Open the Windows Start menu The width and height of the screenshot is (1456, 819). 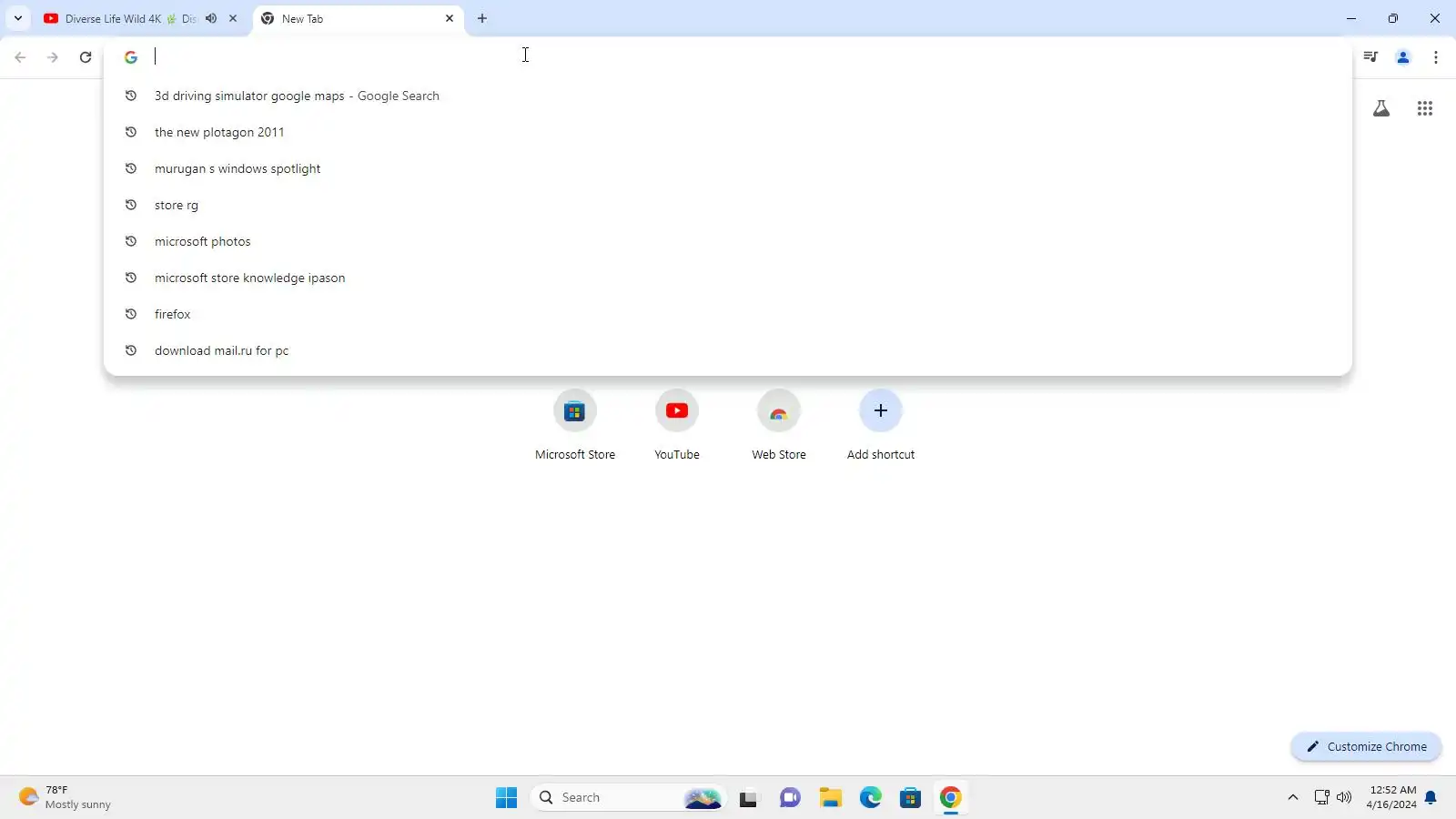click(x=507, y=797)
